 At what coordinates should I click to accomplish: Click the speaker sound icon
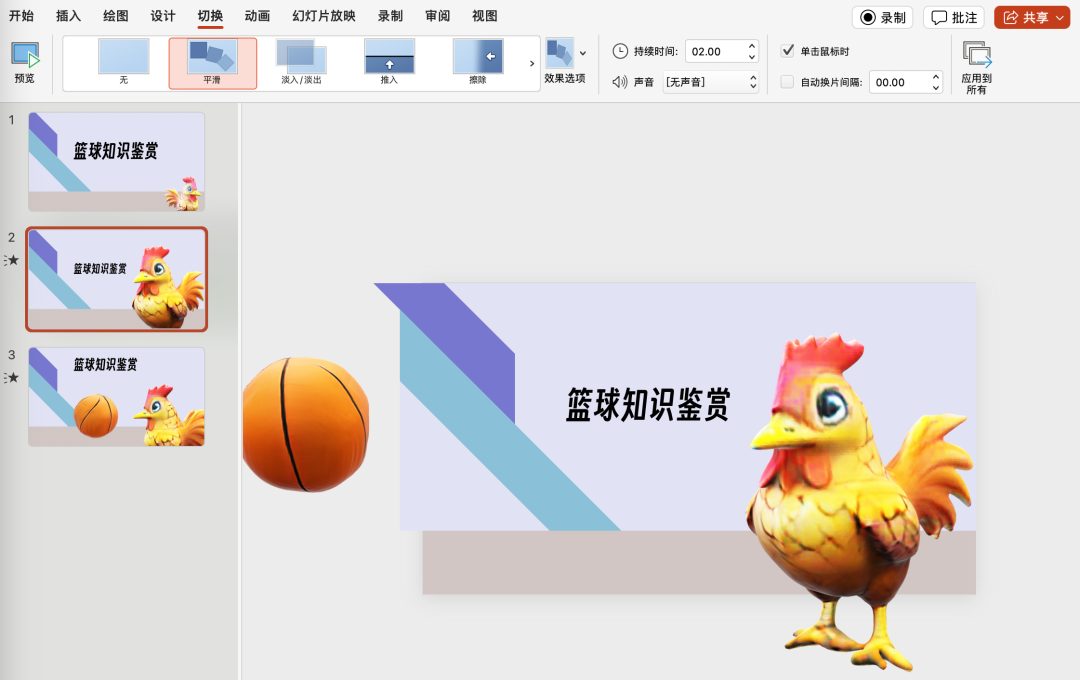tap(619, 82)
